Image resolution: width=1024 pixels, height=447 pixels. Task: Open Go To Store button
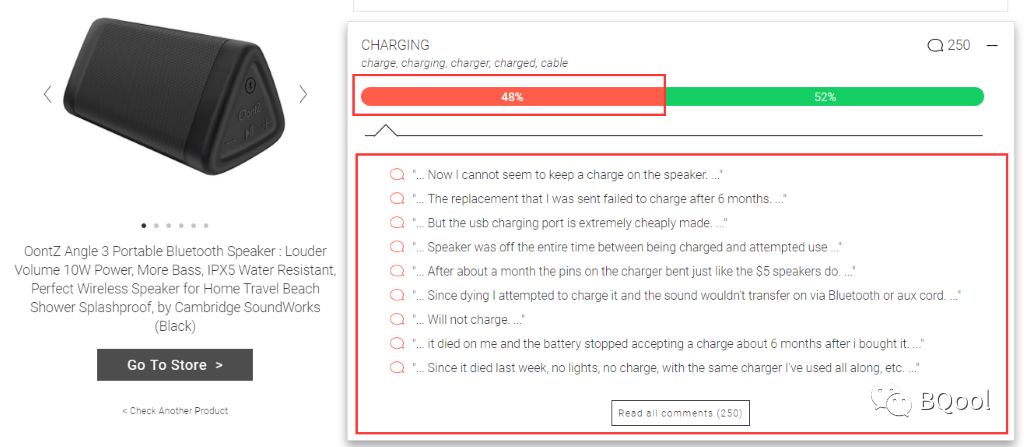(x=175, y=365)
